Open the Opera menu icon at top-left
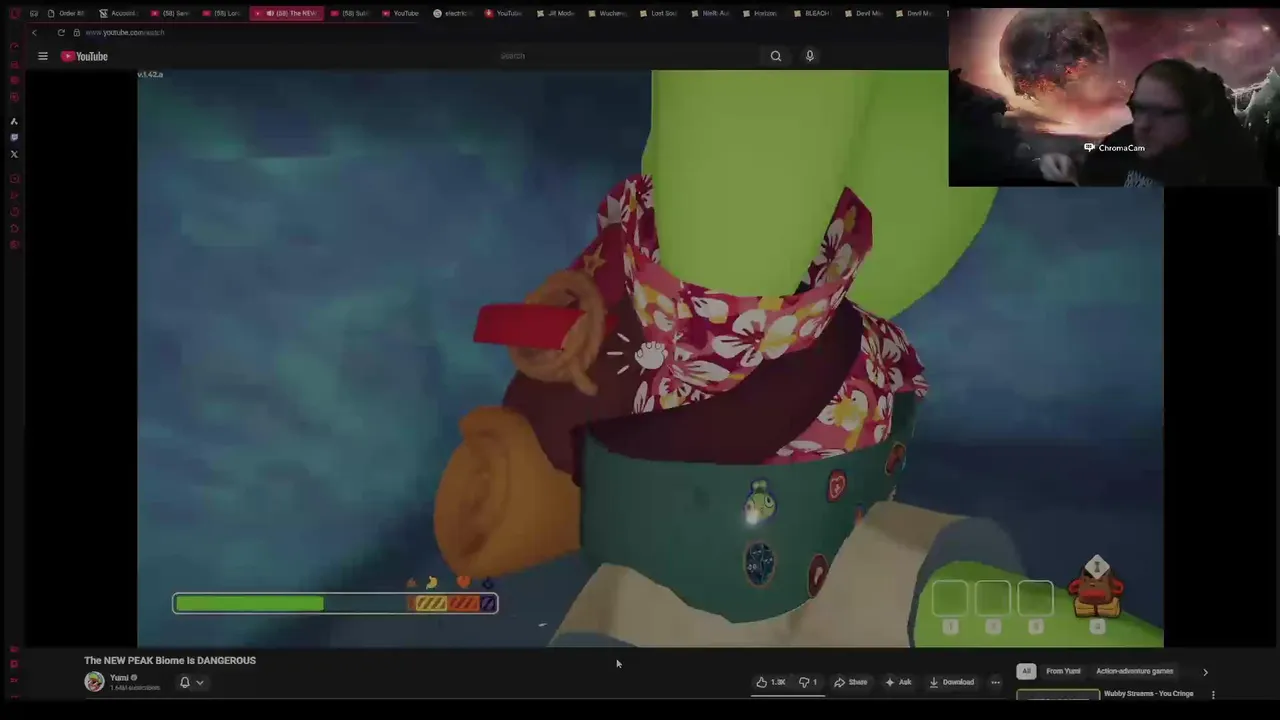This screenshot has height=720, width=1280. coord(14,13)
